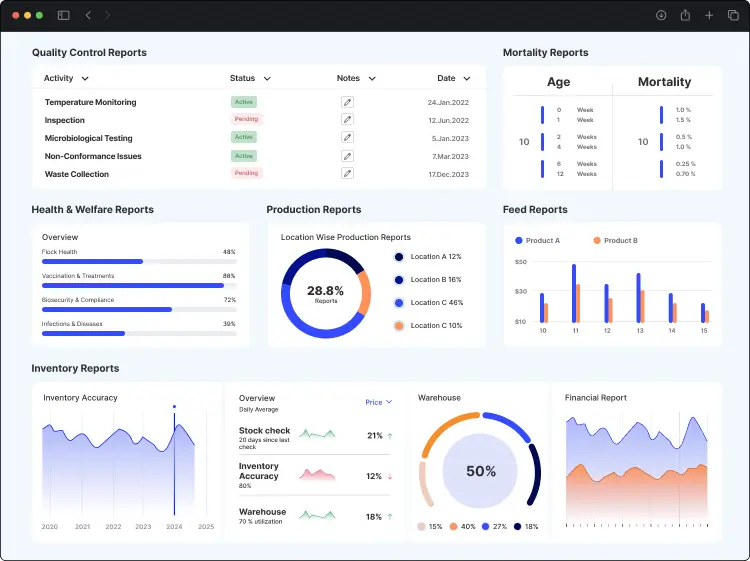The image size is (750, 561).
Task: Click the 2021 label on Inventory Accuracy axis
Action: [82, 527]
